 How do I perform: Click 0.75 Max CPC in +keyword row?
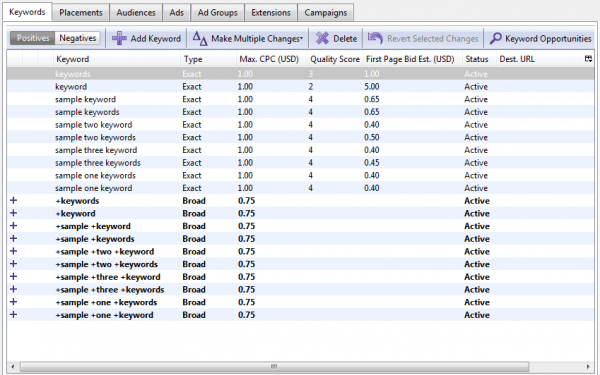(x=246, y=213)
